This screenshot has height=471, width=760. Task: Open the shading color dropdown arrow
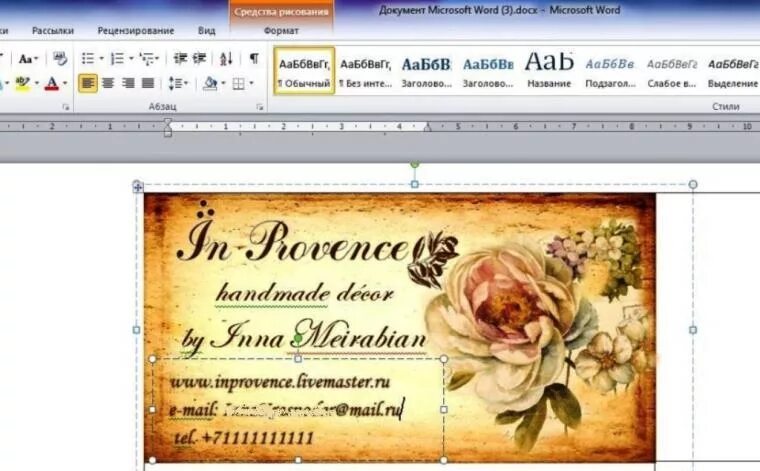[x=223, y=83]
